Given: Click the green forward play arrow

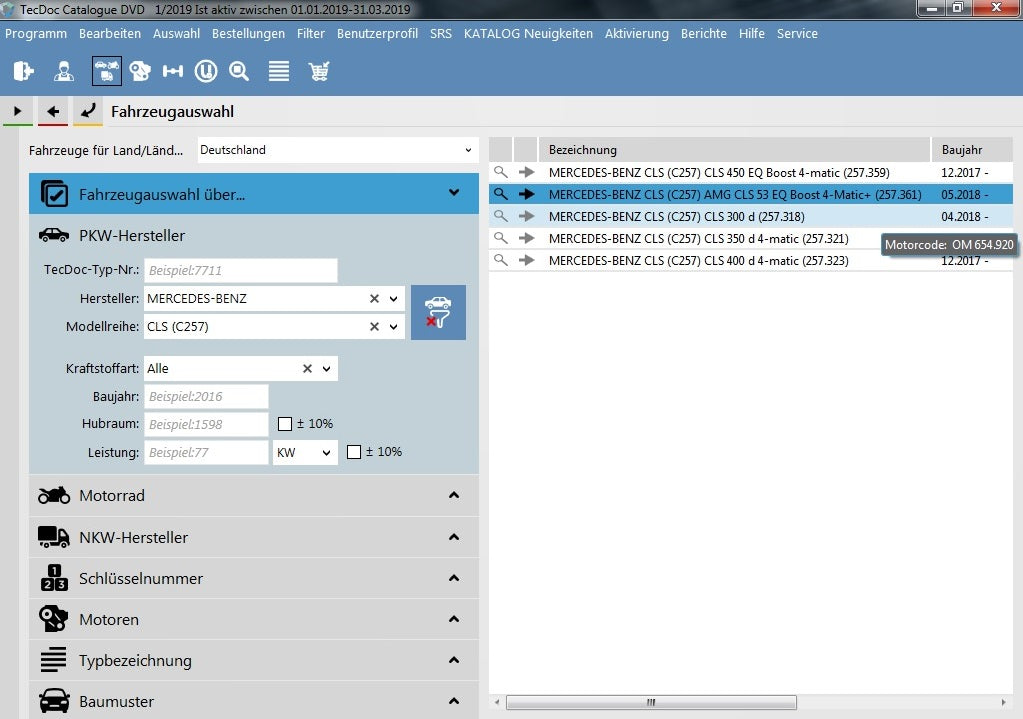Looking at the screenshot, I should pyautogui.click(x=18, y=112).
